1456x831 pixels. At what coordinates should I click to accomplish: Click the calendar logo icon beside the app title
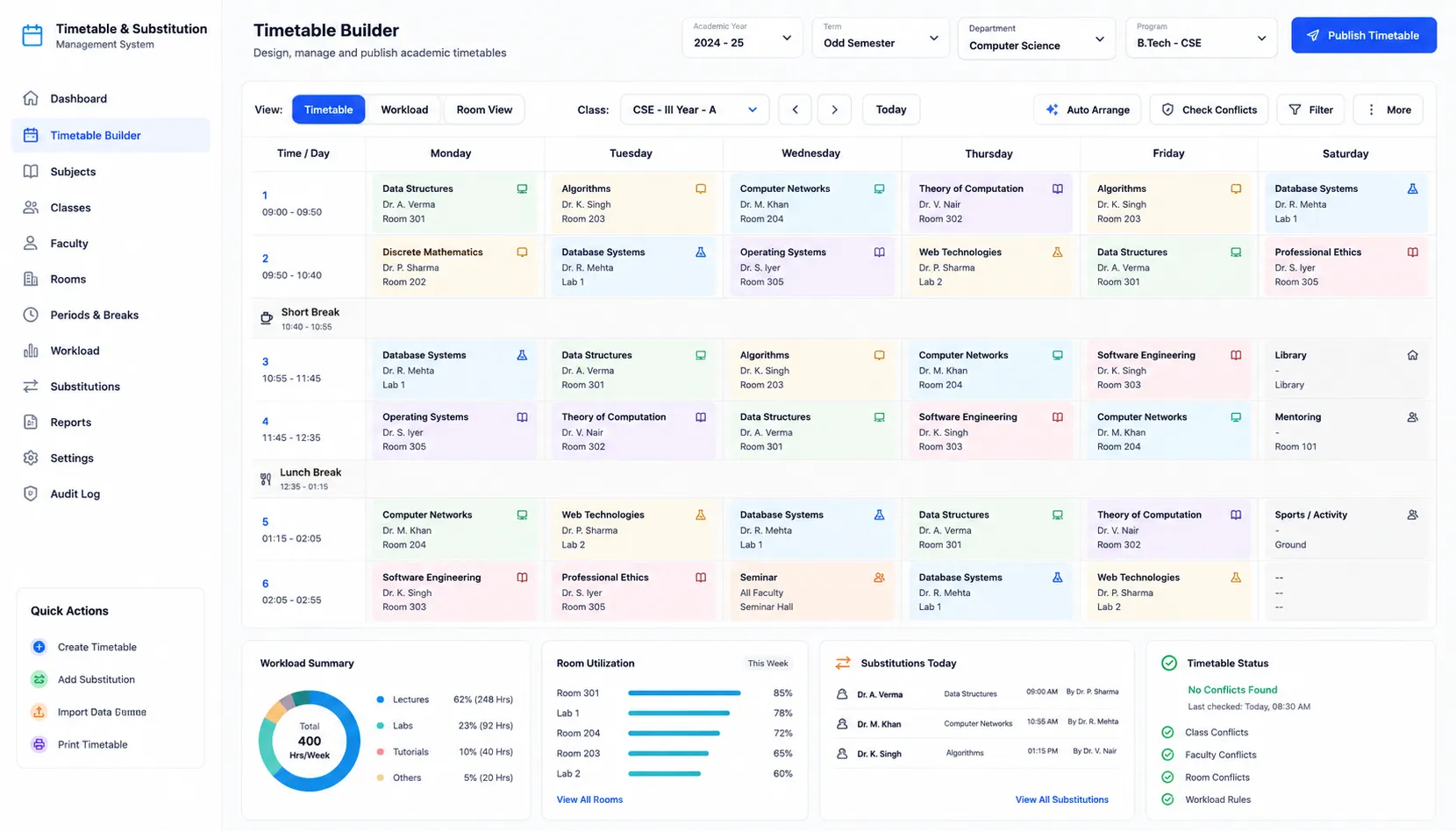click(32, 36)
